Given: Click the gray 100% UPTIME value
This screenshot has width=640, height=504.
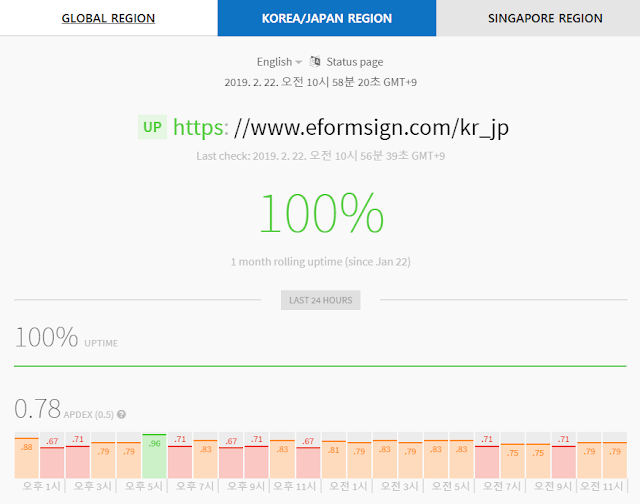Looking at the screenshot, I should tap(46, 337).
